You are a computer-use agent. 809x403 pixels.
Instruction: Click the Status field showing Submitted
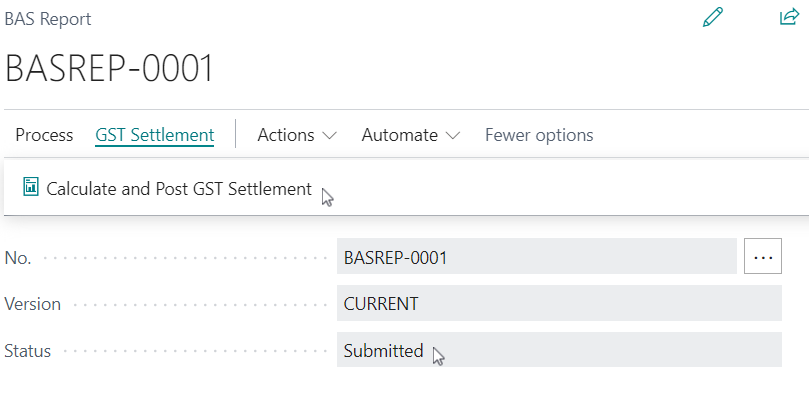point(558,351)
